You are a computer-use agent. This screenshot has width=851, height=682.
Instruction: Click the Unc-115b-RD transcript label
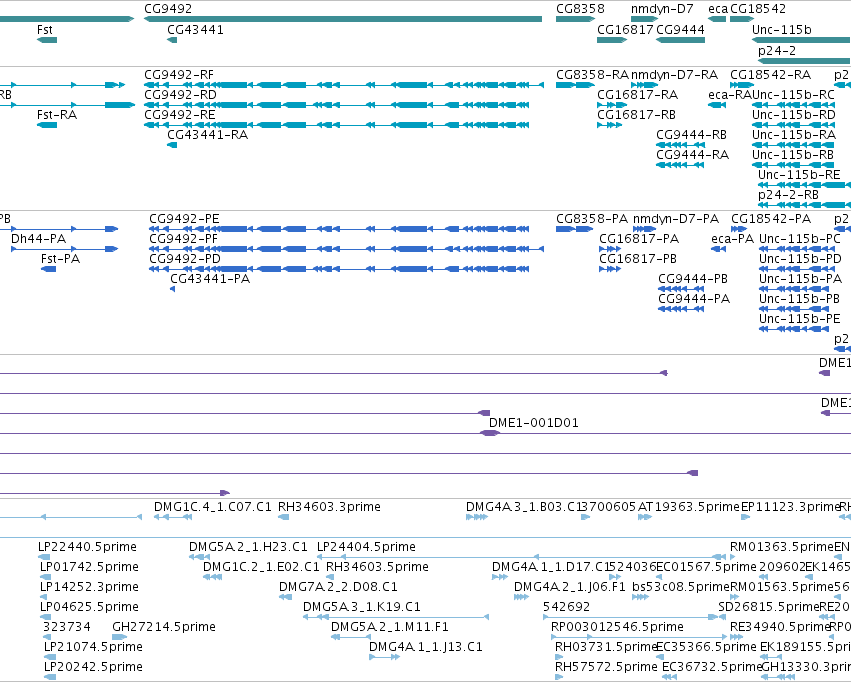click(794, 115)
